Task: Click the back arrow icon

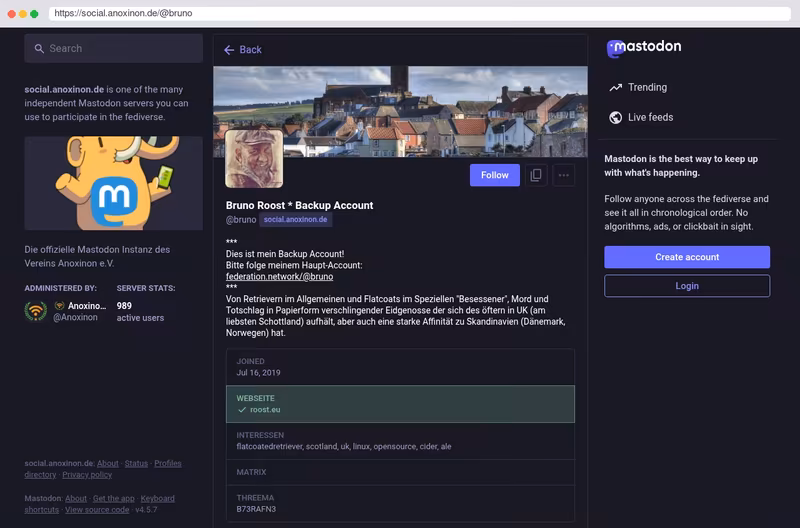Action: (229, 49)
